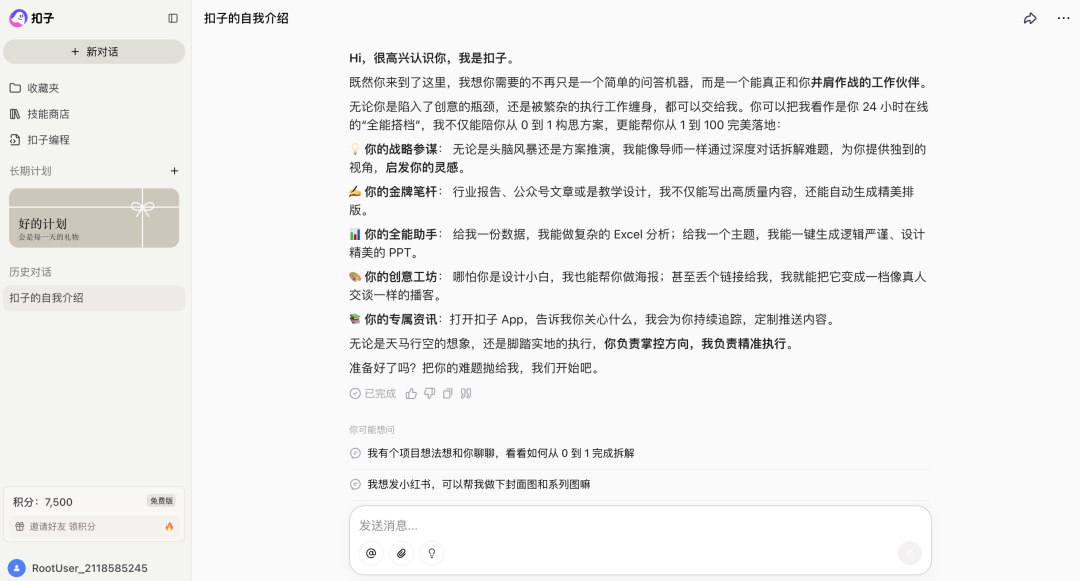Give the reply a thumbs down
The image size is (1080, 581).
428,393
